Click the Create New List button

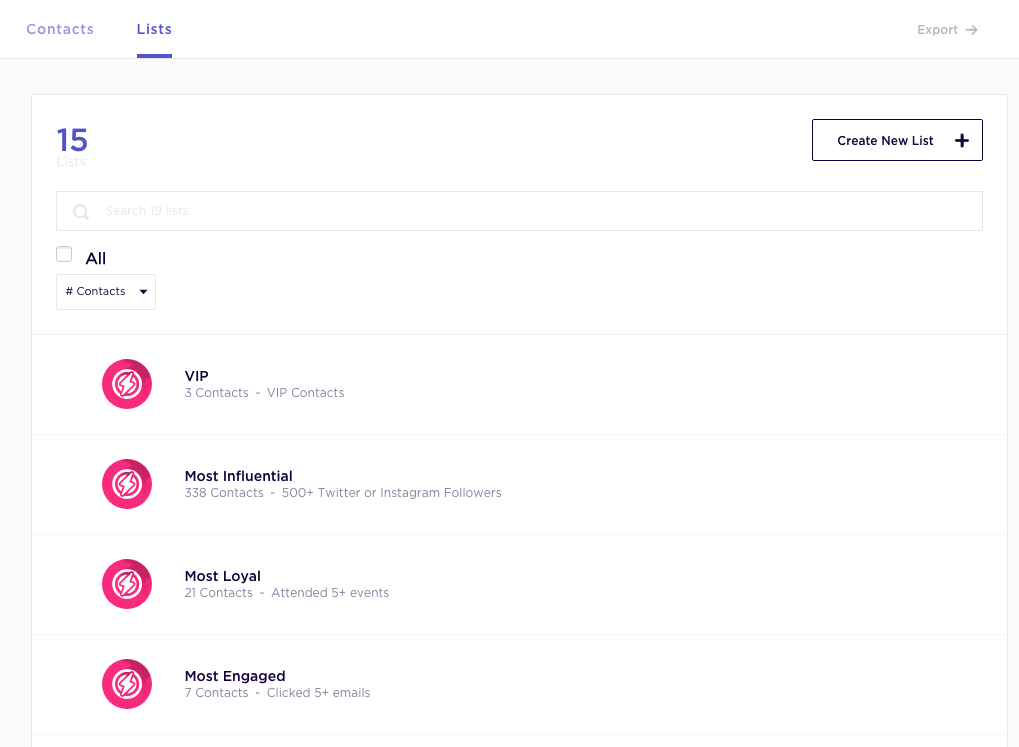pyautogui.click(x=897, y=140)
